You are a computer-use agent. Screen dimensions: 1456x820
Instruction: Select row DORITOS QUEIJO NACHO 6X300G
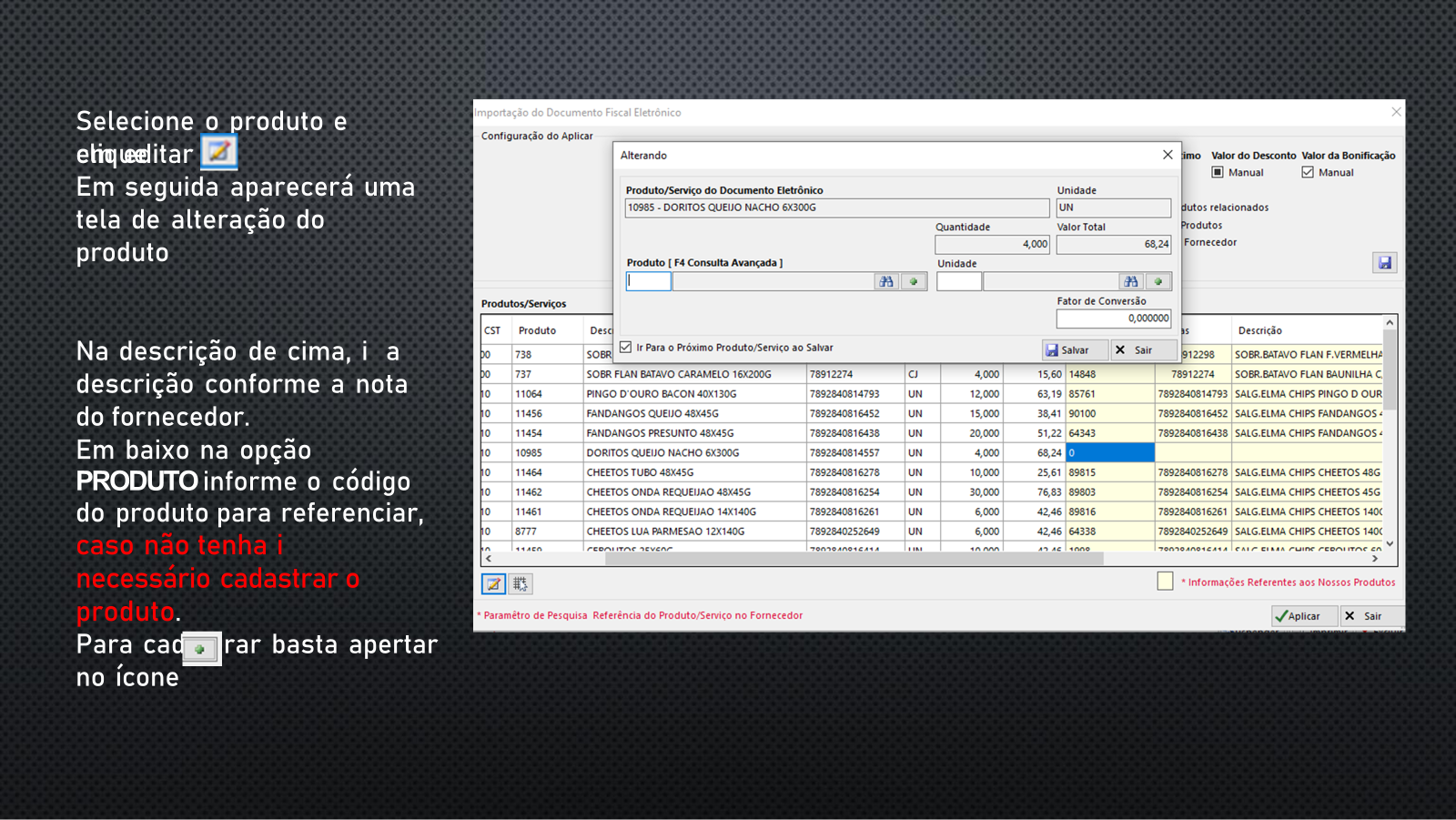pyautogui.click(x=932, y=452)
